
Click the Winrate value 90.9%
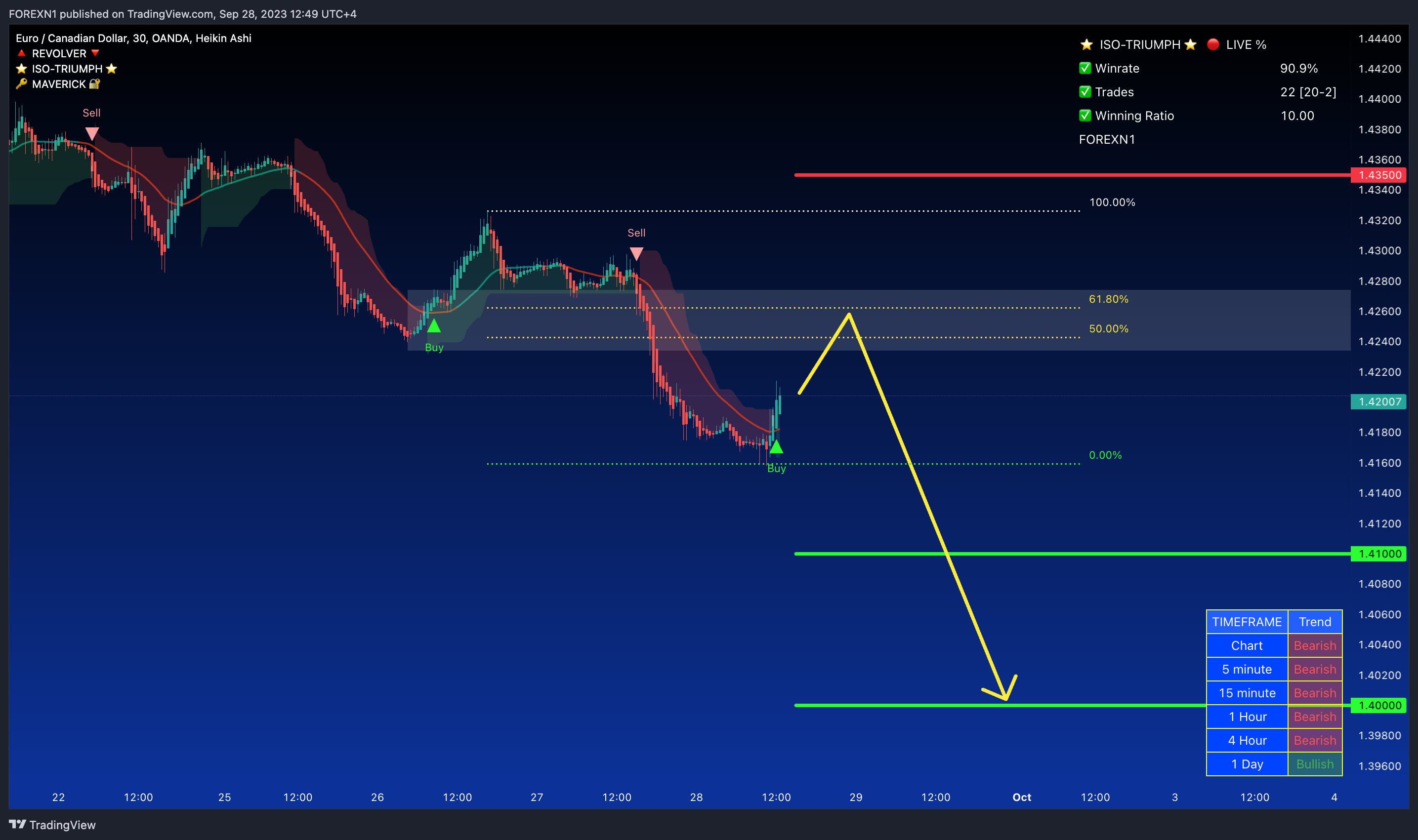tap(1299, 68)
